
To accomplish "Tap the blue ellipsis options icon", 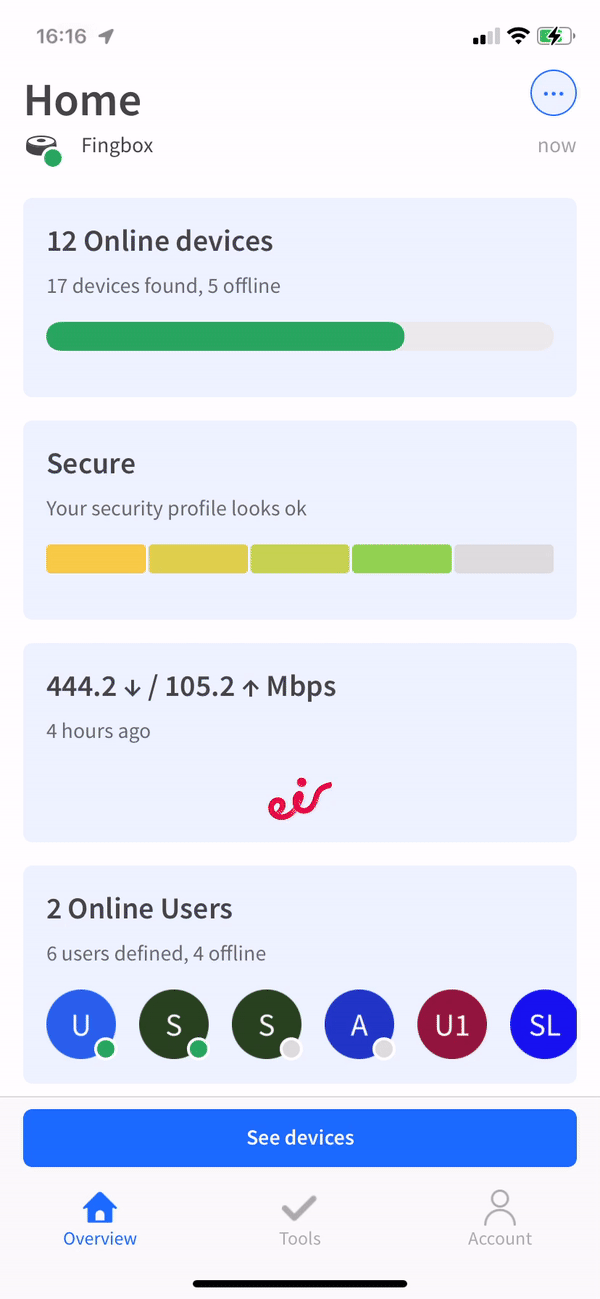I will [x=553, y=92].
